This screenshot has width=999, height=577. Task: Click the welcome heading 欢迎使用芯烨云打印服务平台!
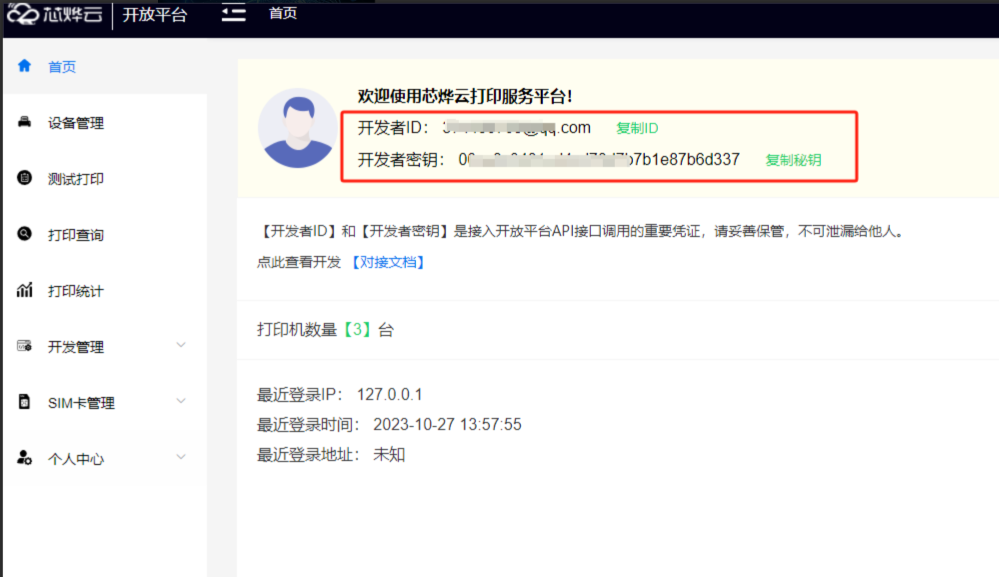pyautogui.click(x=465, y=96)
